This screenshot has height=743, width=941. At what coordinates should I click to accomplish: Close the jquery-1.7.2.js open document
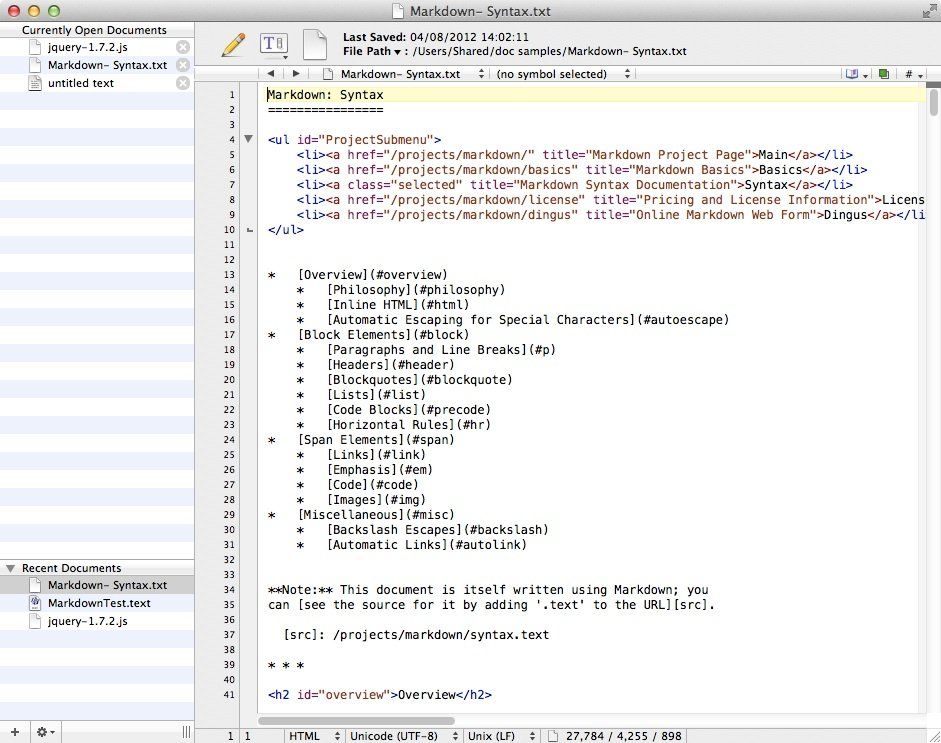pyautogui.click(x=183, y=48)
